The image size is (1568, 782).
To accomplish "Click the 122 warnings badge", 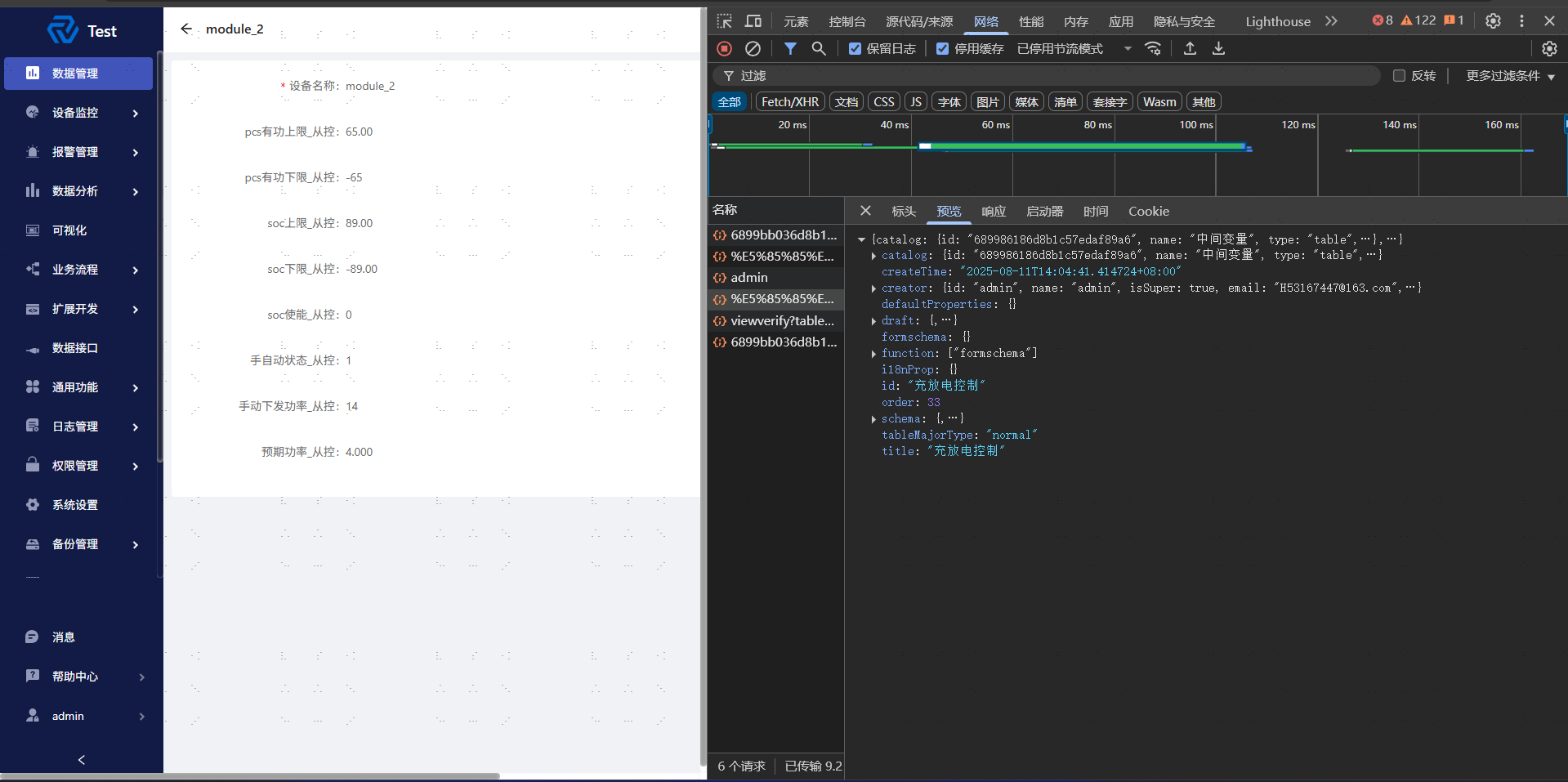I will pos(1418,20).
